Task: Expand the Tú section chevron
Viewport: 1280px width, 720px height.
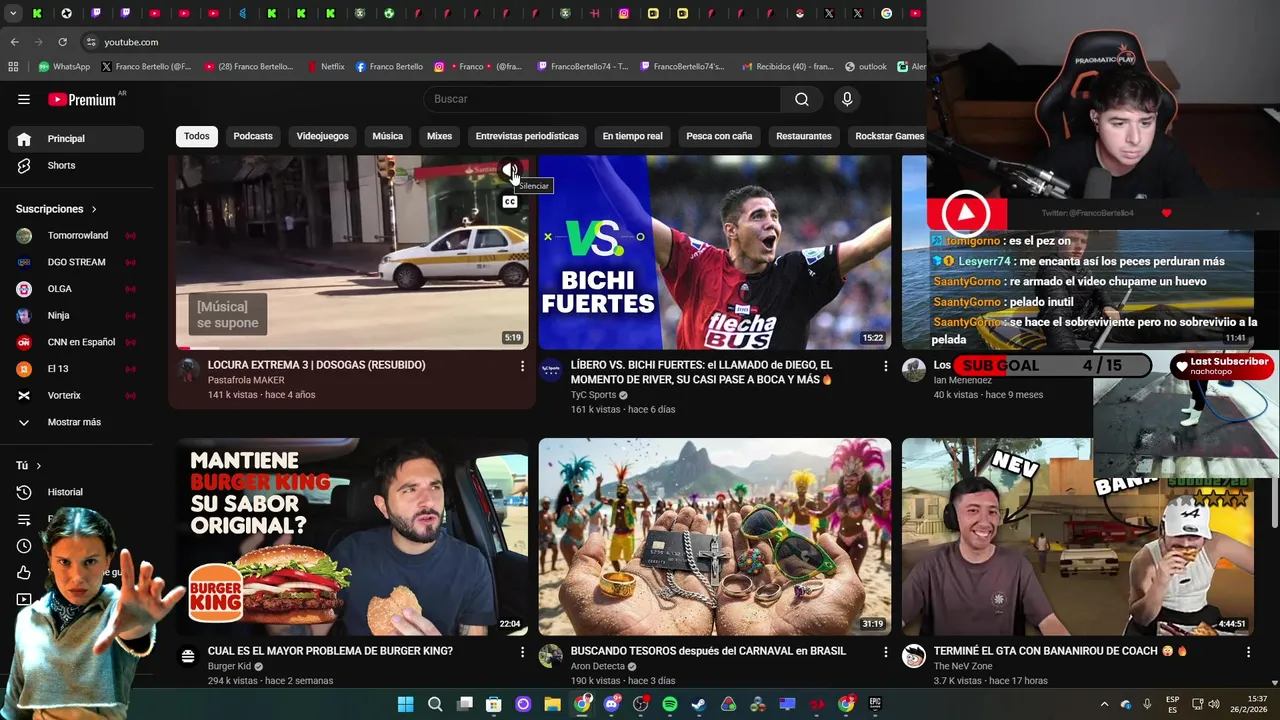Action: 39,466
